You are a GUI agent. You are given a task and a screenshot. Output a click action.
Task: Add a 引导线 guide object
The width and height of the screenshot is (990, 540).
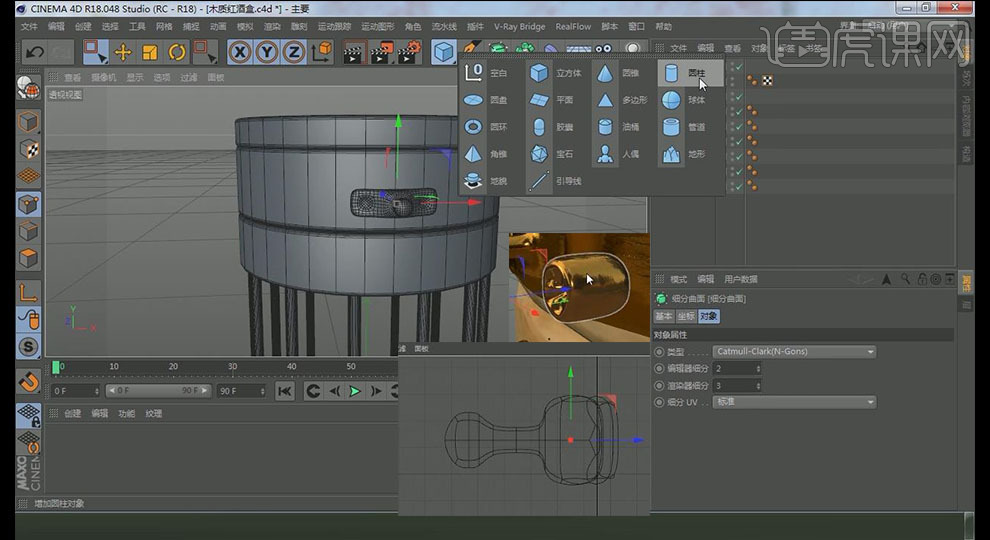(556, 181)
